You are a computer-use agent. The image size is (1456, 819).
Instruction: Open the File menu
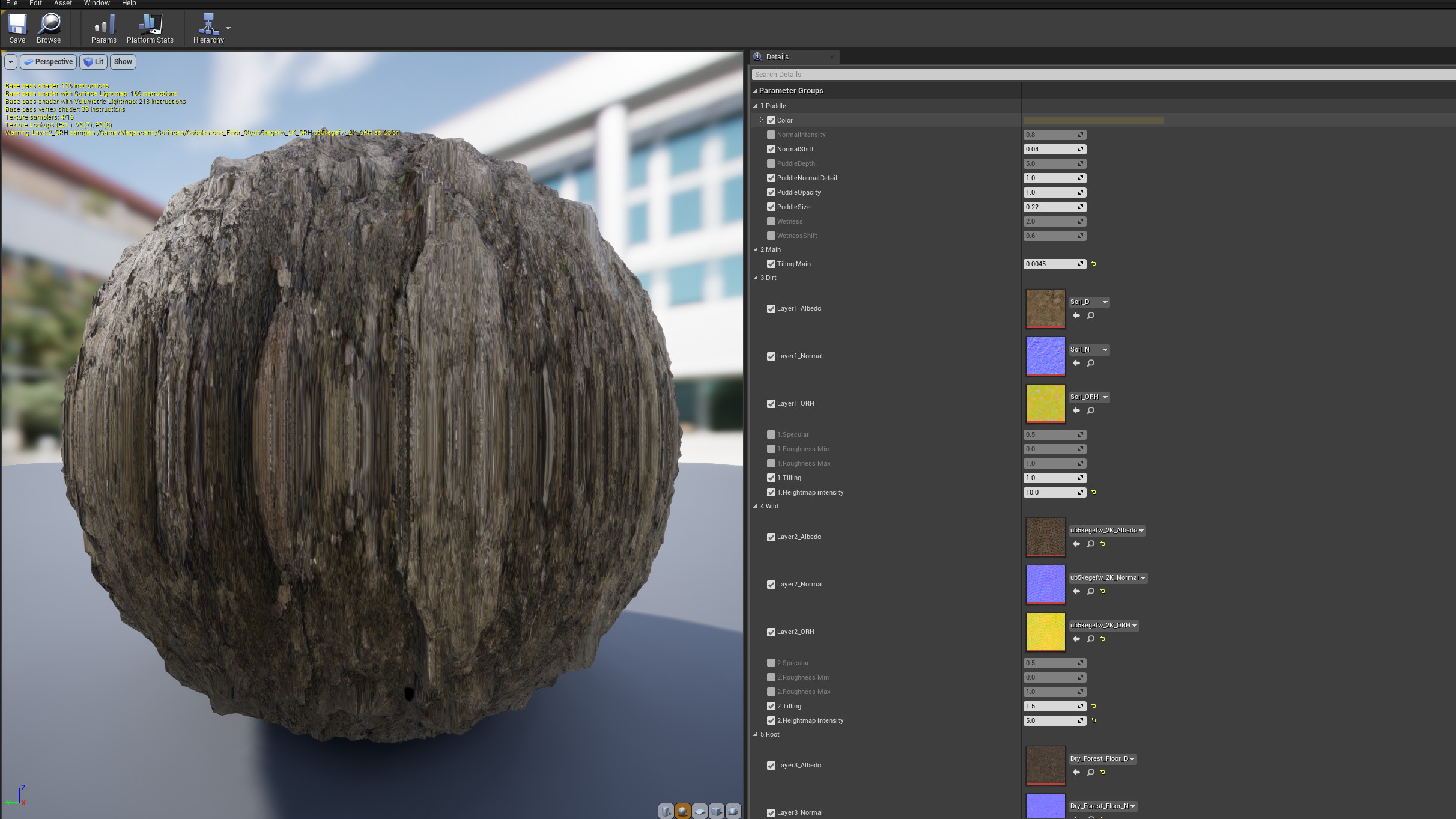coord(11,4)
